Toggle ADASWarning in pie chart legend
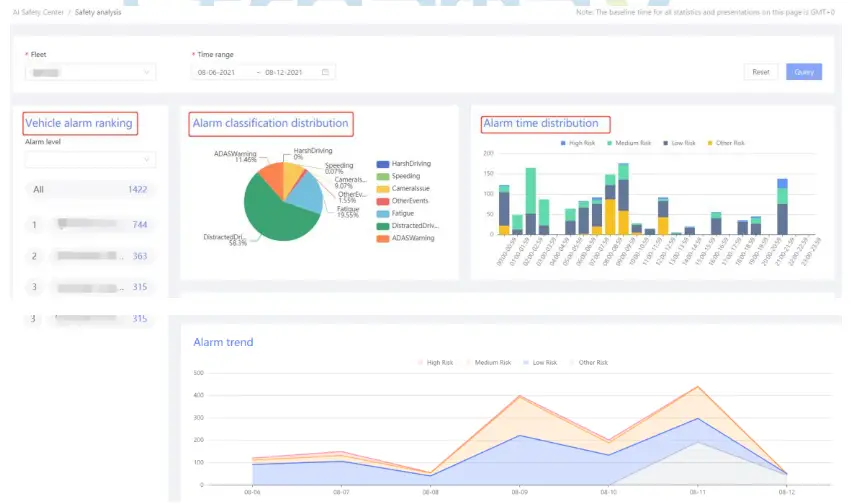851x504 pixels. coord(405,238)
